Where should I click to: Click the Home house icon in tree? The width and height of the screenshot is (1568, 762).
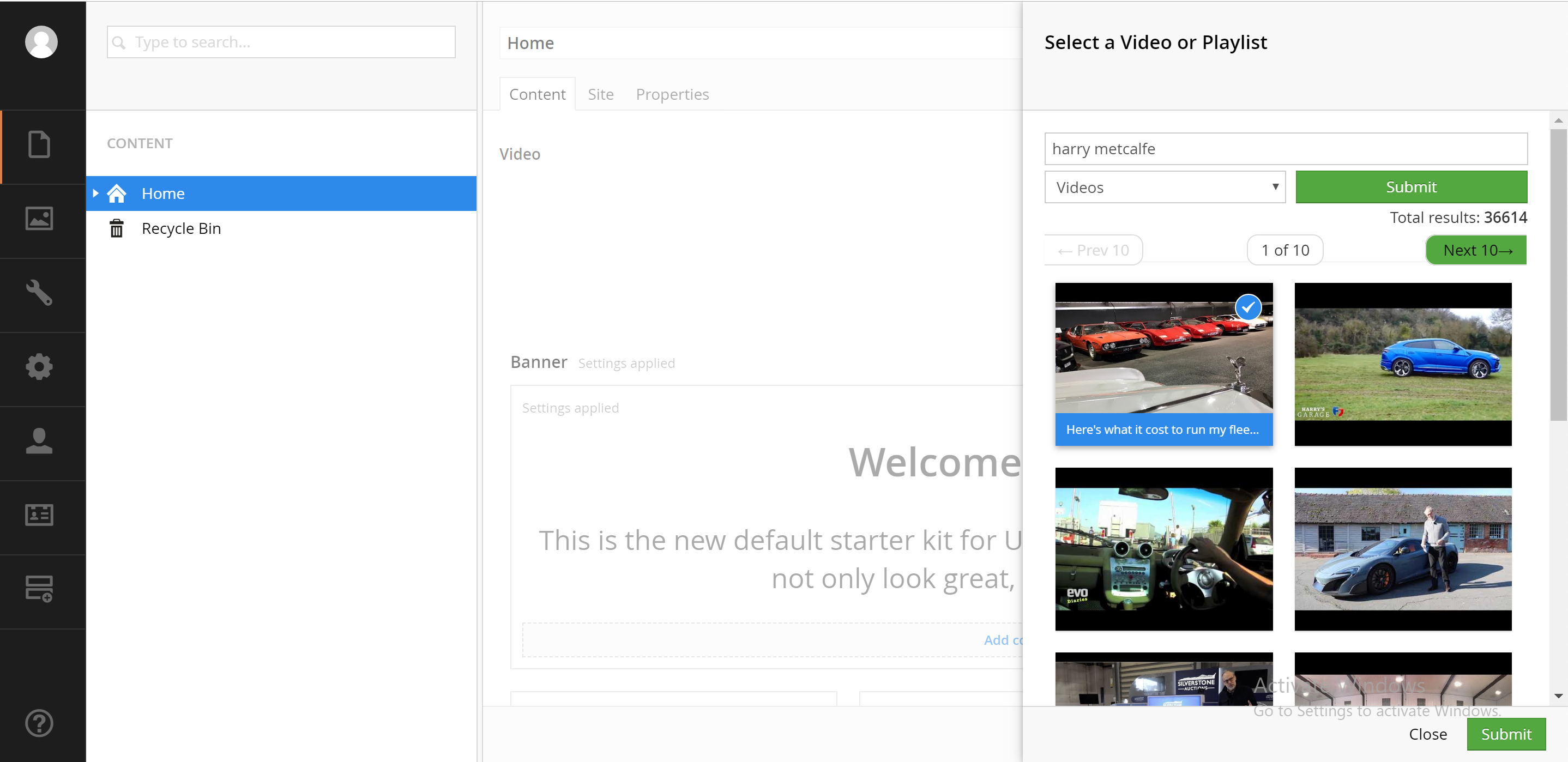point(117,193)
